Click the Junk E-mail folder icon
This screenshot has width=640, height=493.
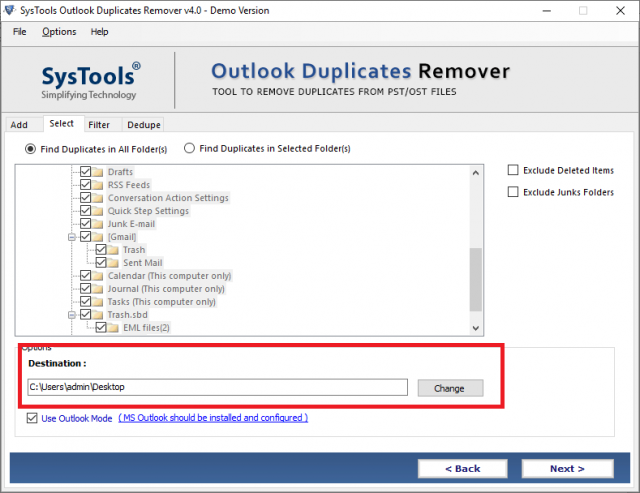coord(98,224)
